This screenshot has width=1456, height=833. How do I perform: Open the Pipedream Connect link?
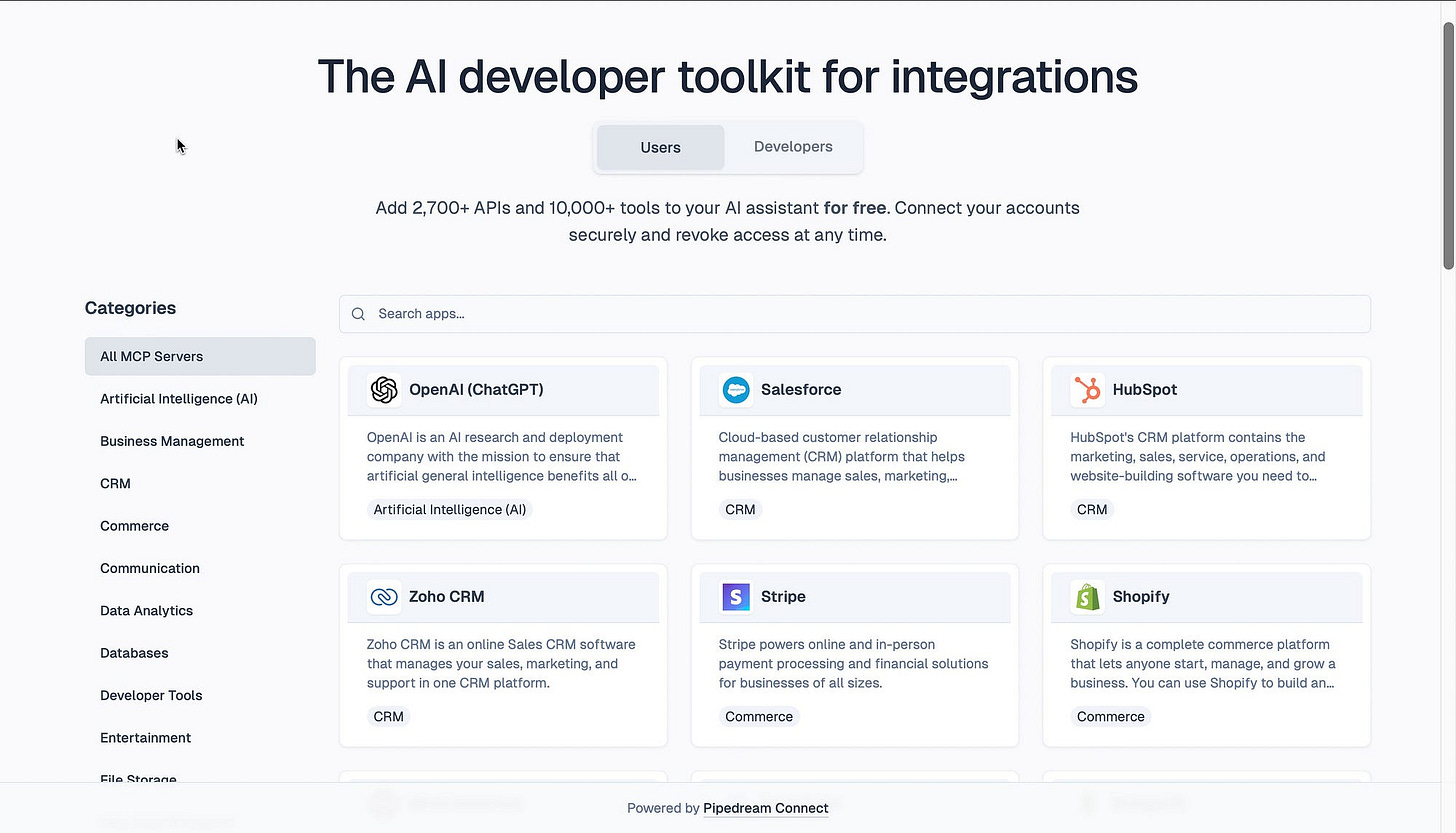(766, 809)
